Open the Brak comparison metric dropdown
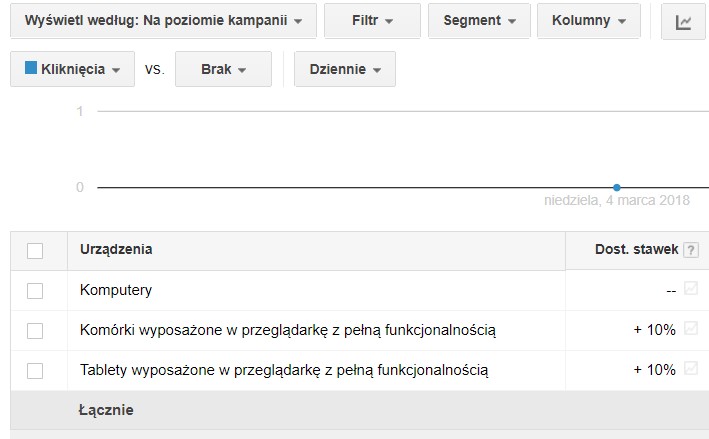The height and width of the screenshot is (439, 709). click(x=223, y=70)
